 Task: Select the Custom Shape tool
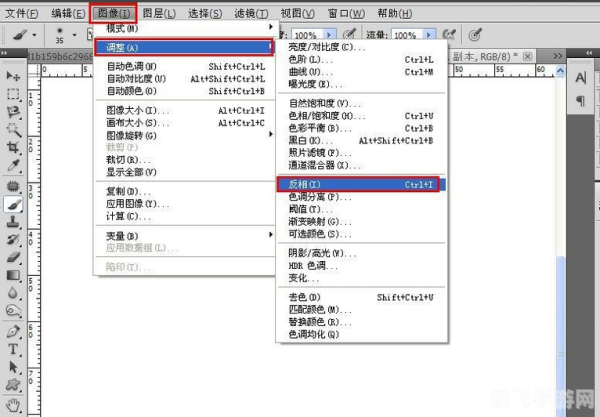tap(13, 384)
